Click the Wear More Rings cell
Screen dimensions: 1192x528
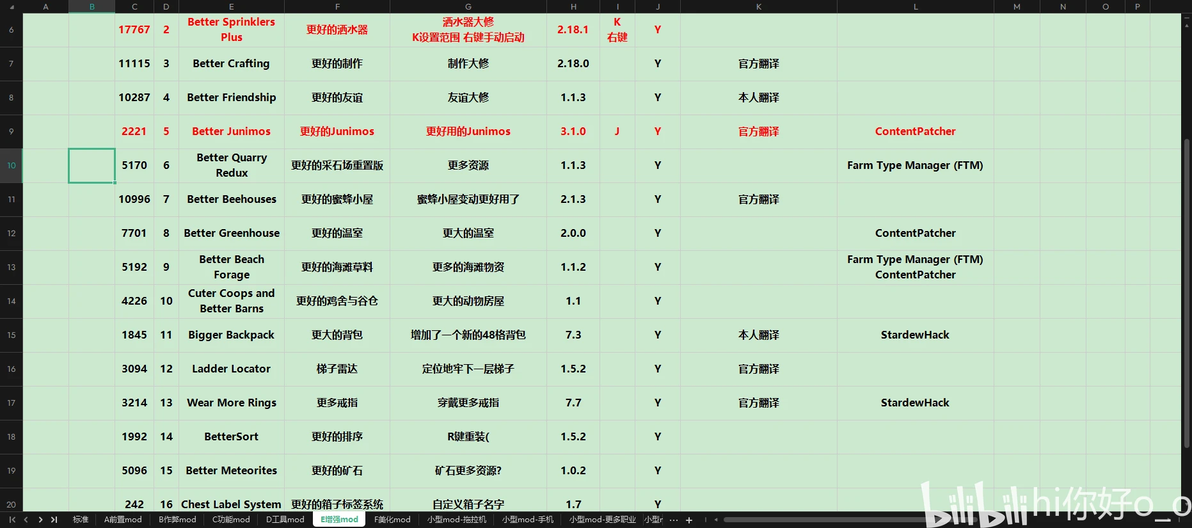click(x=231, y=403)
